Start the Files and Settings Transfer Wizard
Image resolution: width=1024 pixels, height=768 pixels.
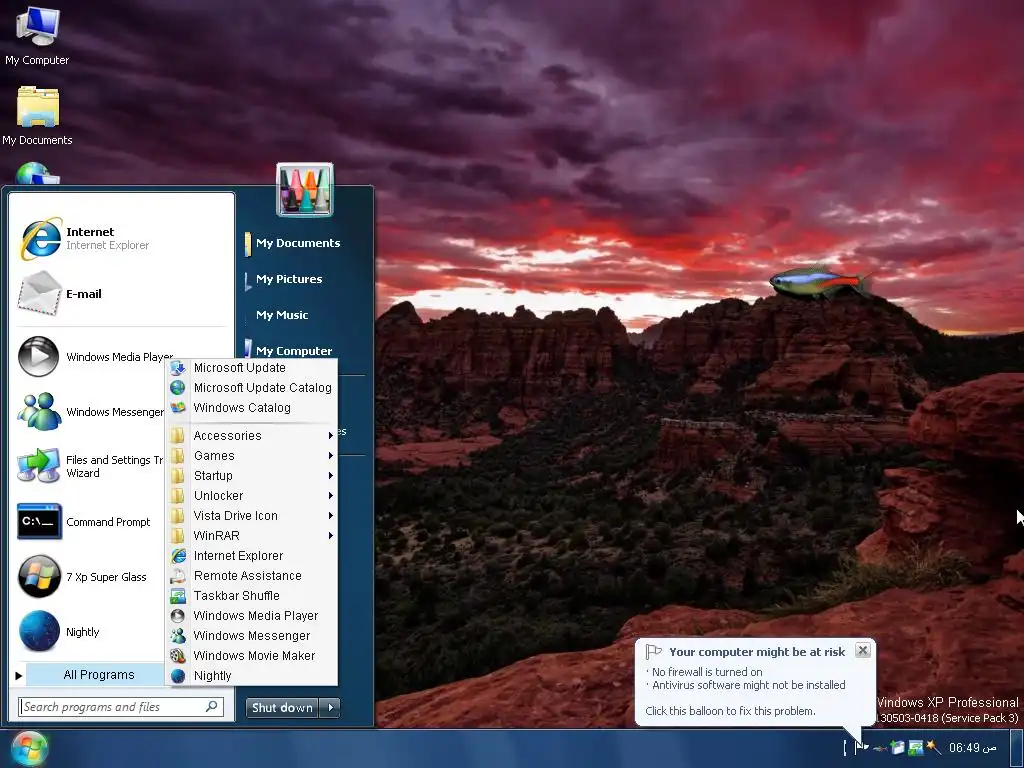tap(91, 466)
